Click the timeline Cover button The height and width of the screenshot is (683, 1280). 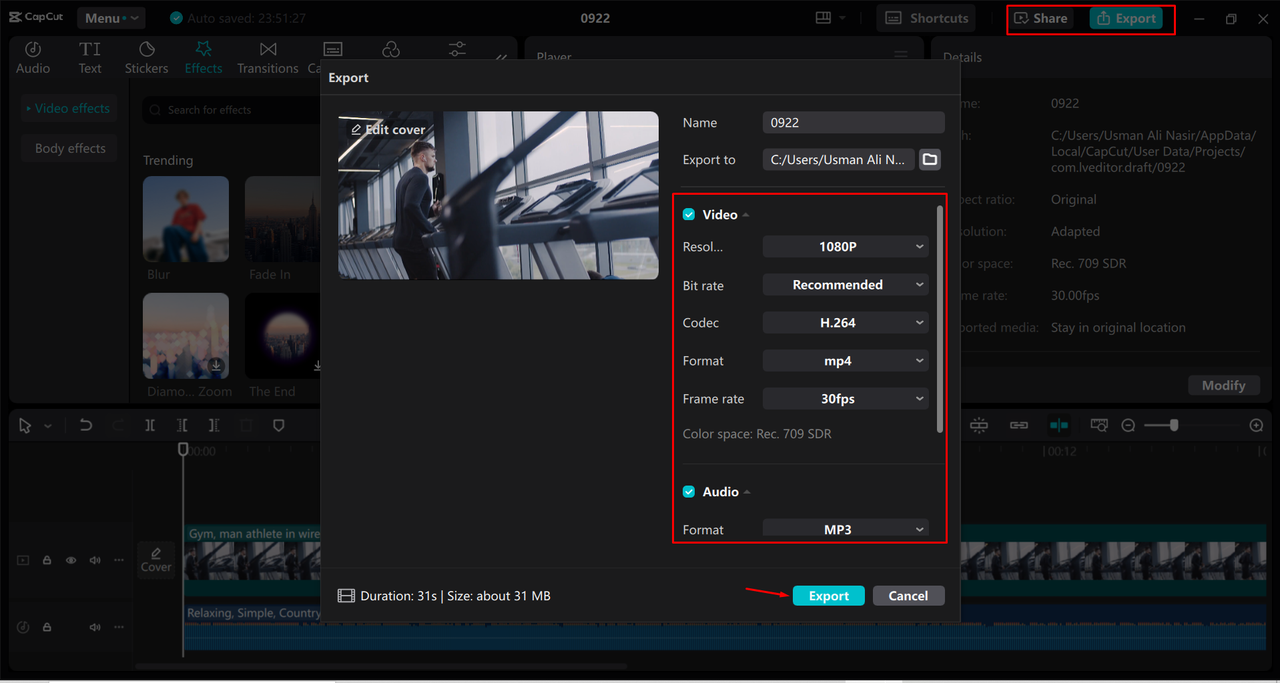click(x=156, y=559)
